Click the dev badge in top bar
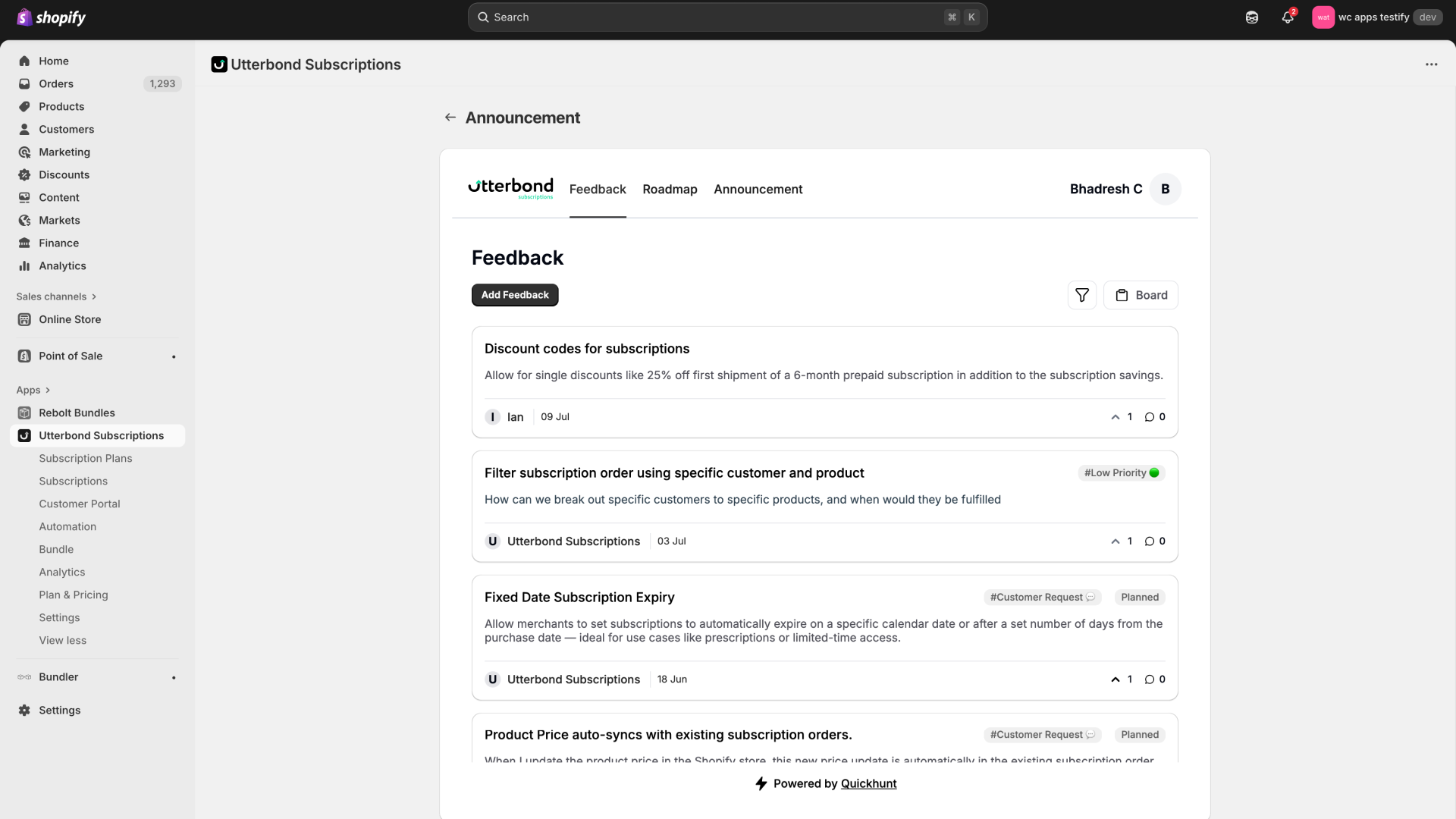This screenshot has height=819, width=1456. 1427,17
